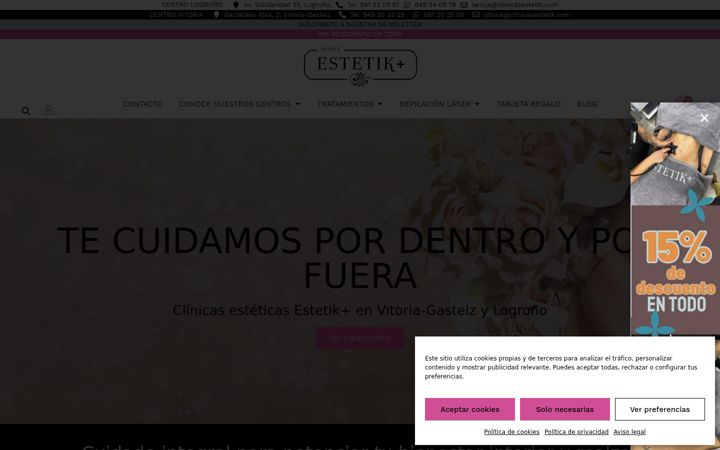Screen dimensions: 720x450
Task: Click the Logroño phone icon
Action: (339, 5)
